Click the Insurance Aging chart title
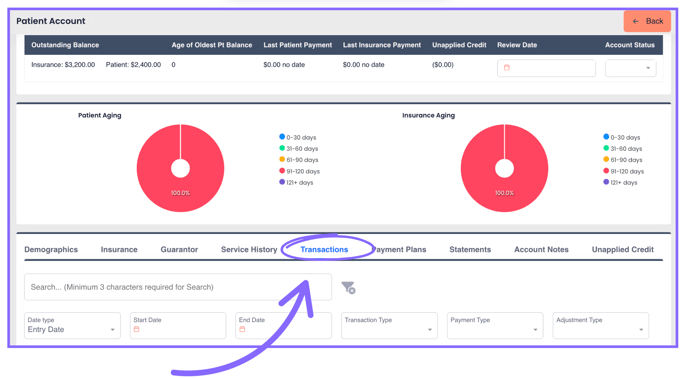Image resolution: width=688 pixels, height=378 pixels. pos(429,115)
